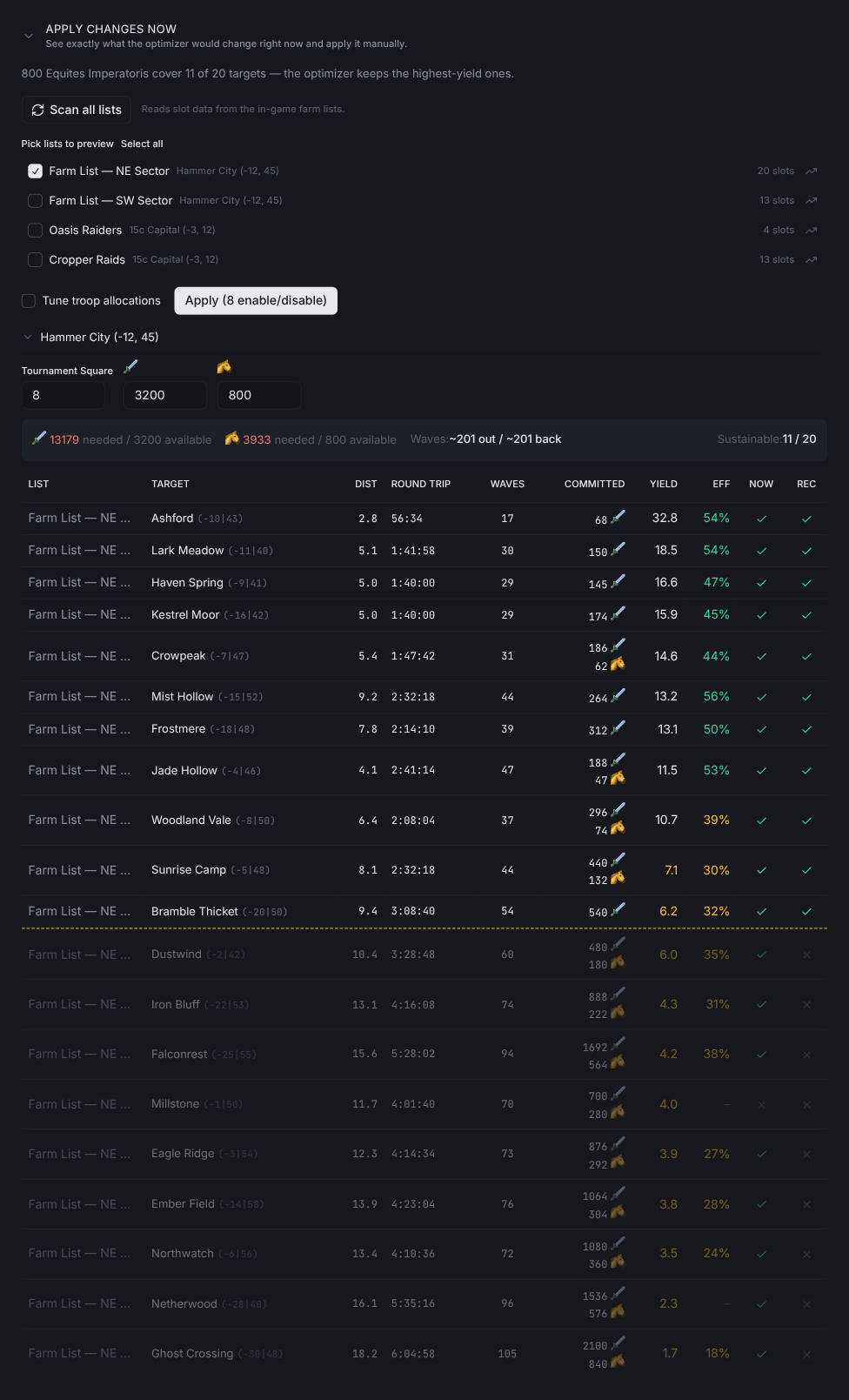Screen dimensions: 849x1400
Task: Click the horse icon above 800 field
Action: point(224,367)
